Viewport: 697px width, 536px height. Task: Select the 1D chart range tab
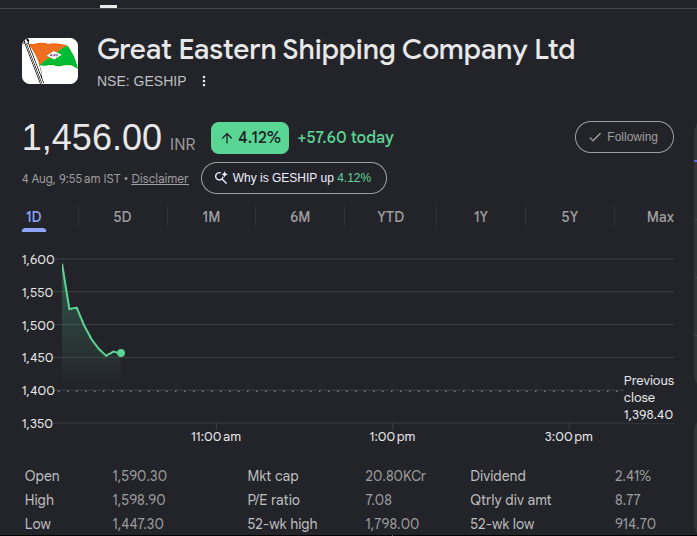[x=34, y=217]
